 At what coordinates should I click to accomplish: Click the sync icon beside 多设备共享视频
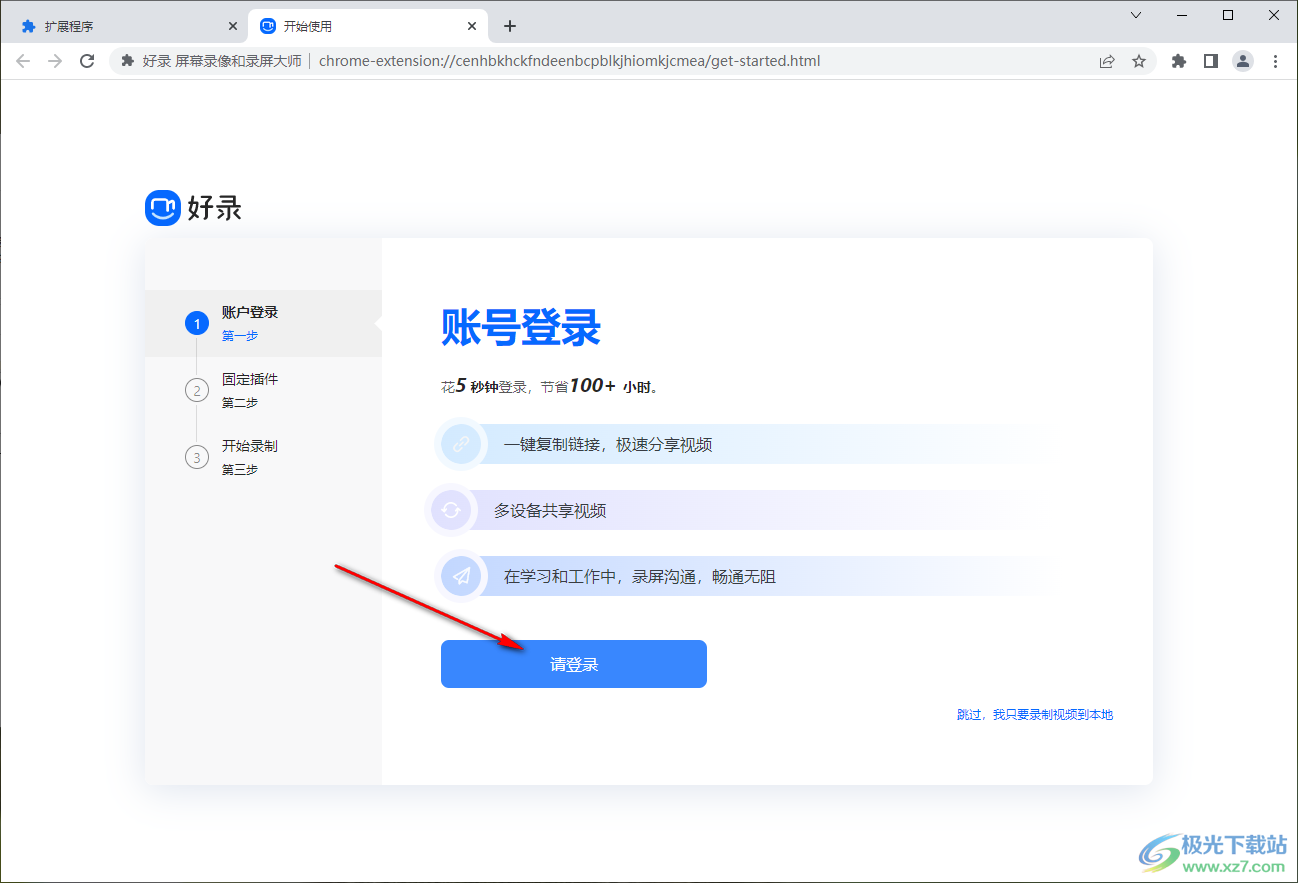451,510
